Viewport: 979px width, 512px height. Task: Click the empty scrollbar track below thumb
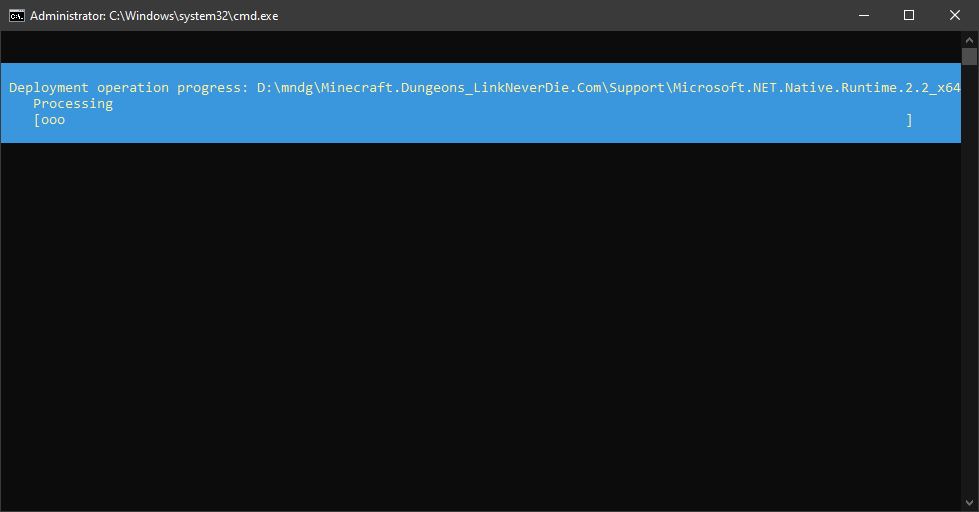pyautogui.click(x=969, y=280)
